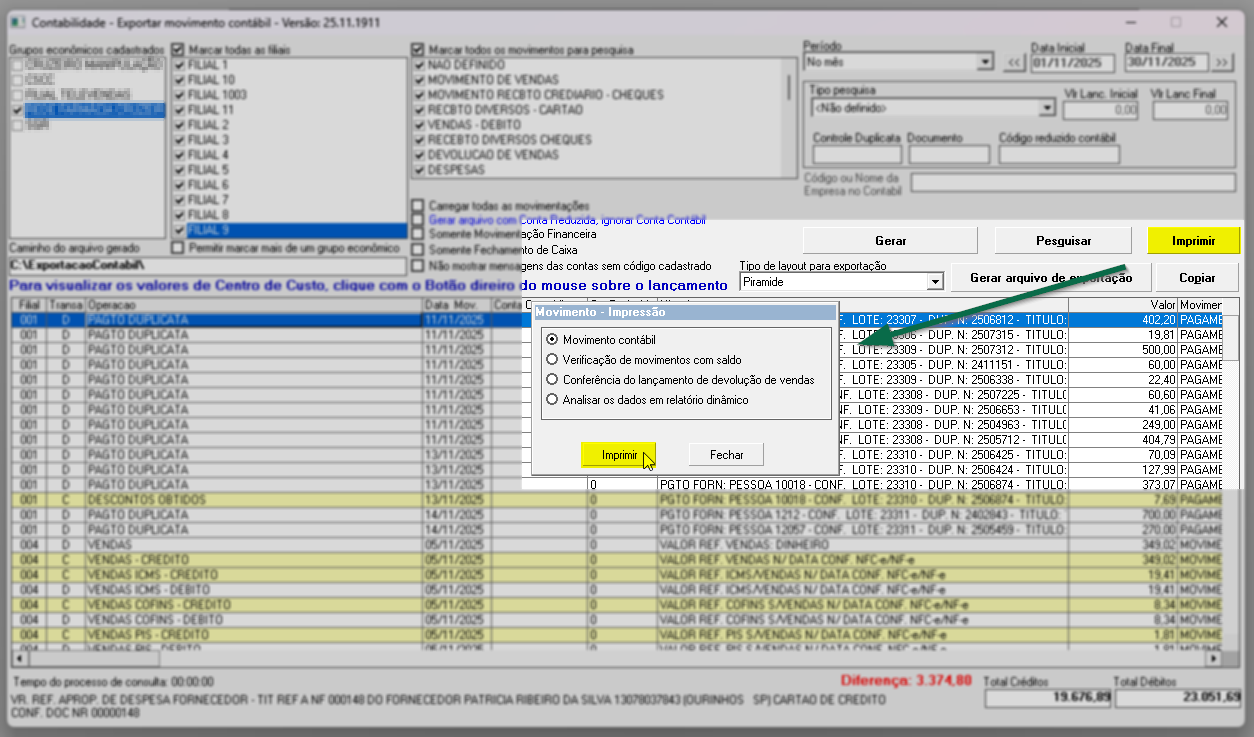Click the Gerar button

point(890,241)
